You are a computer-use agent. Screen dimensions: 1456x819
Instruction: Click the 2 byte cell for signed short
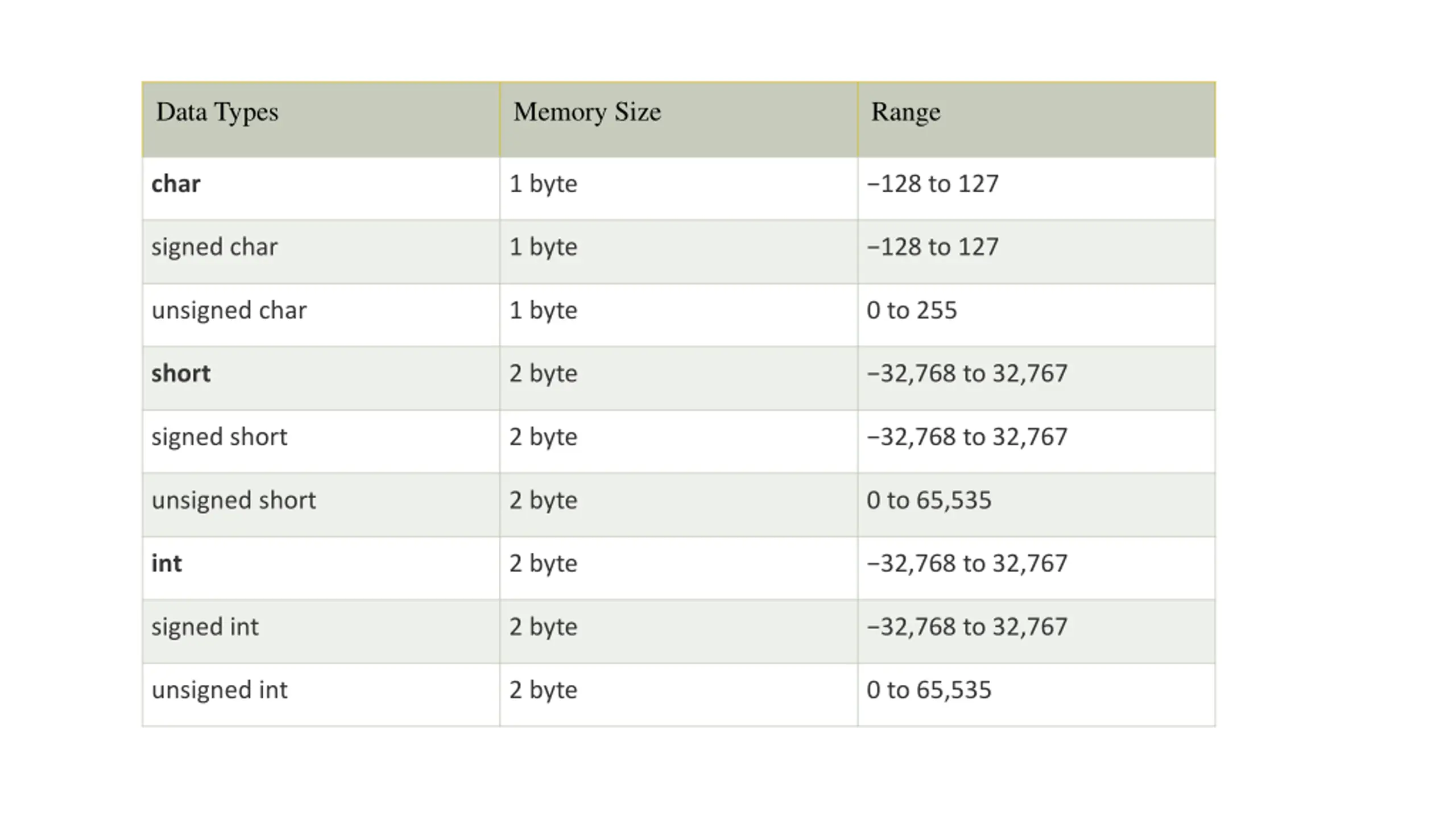click(679, 441)
